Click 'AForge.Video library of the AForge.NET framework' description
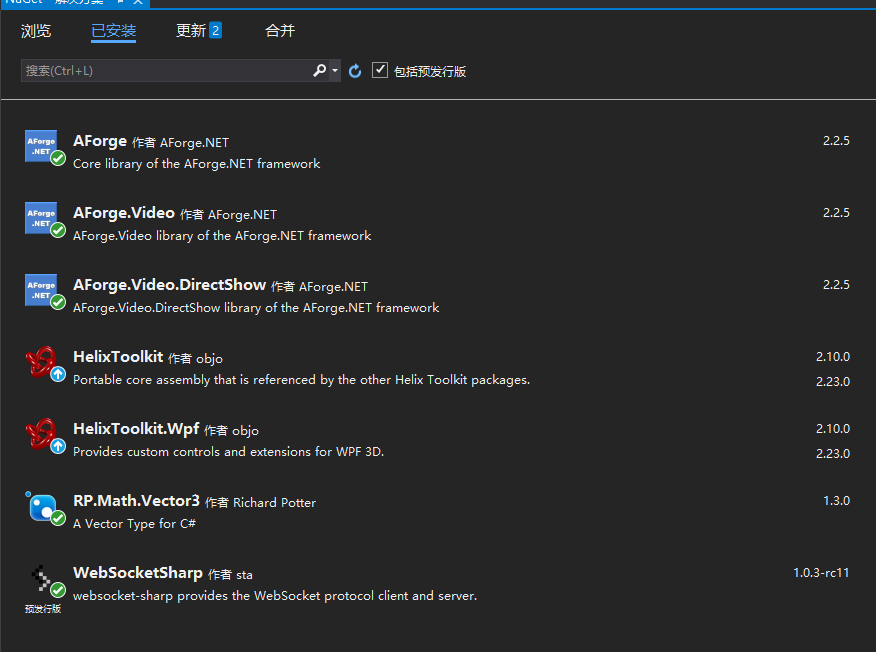876x652 pixels. (222, 236)
